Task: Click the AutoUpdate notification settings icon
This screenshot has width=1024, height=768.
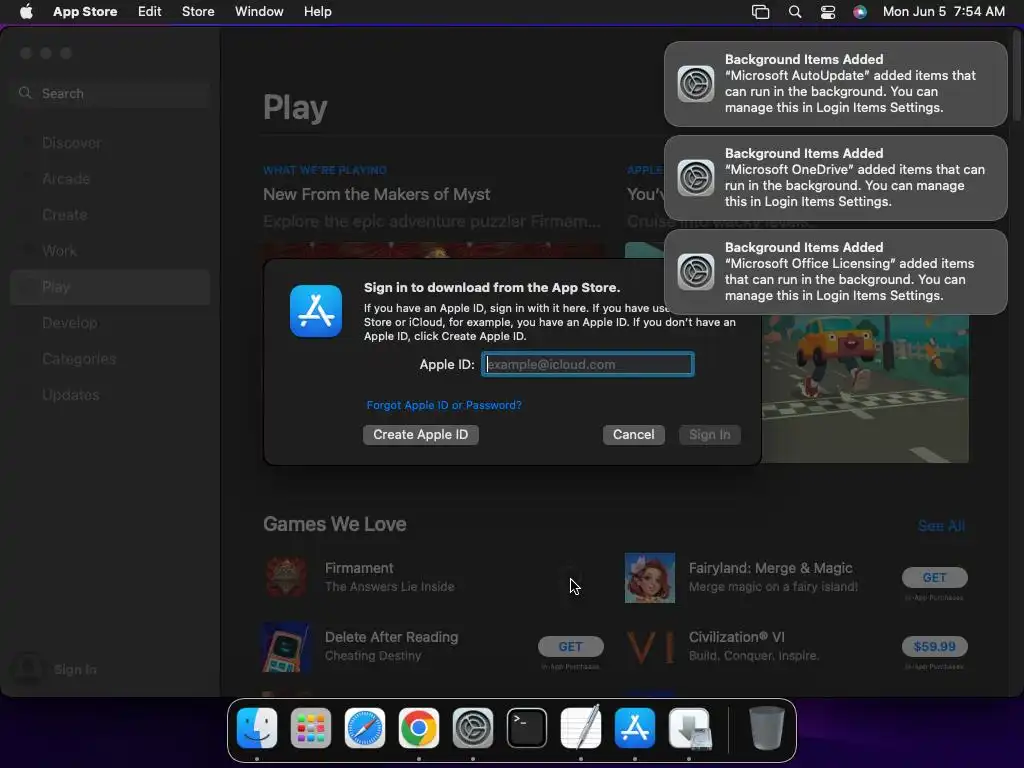Action: [696, 84]
